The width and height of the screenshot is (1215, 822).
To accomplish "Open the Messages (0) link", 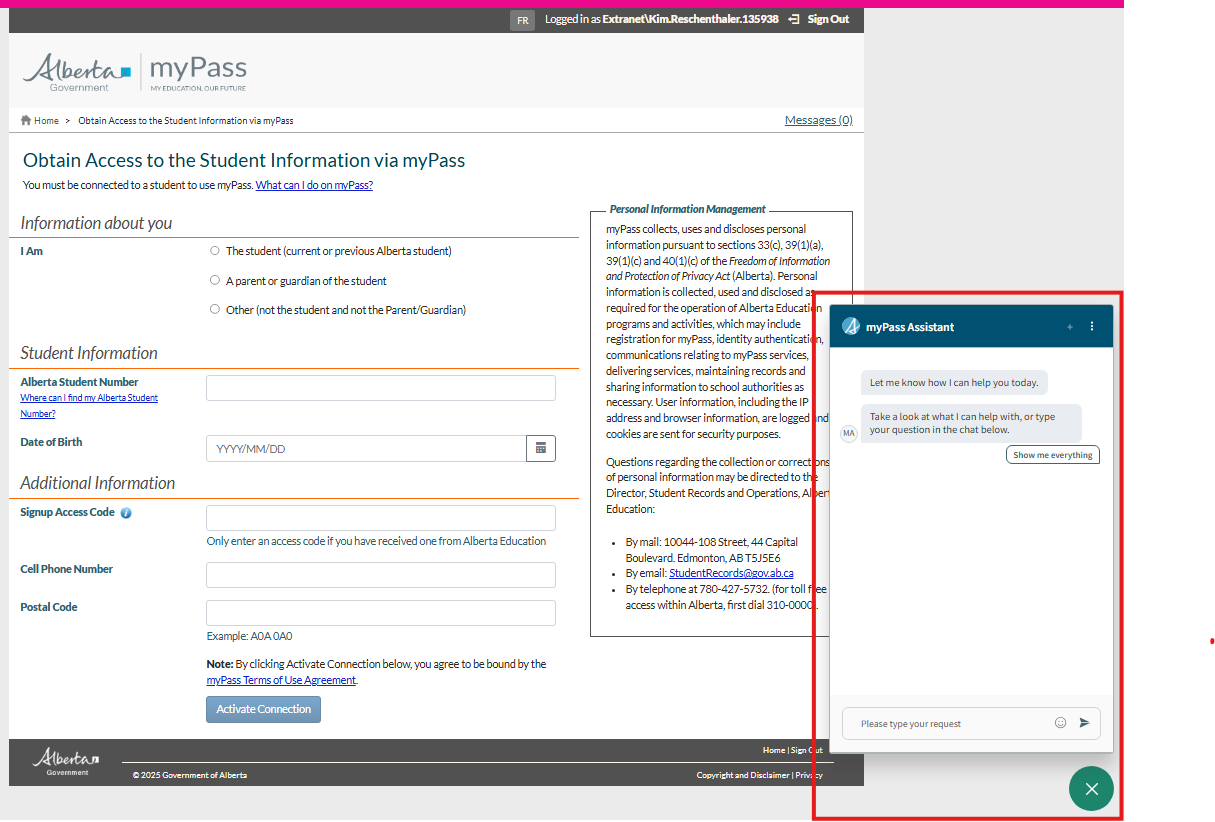I will 818,120.
